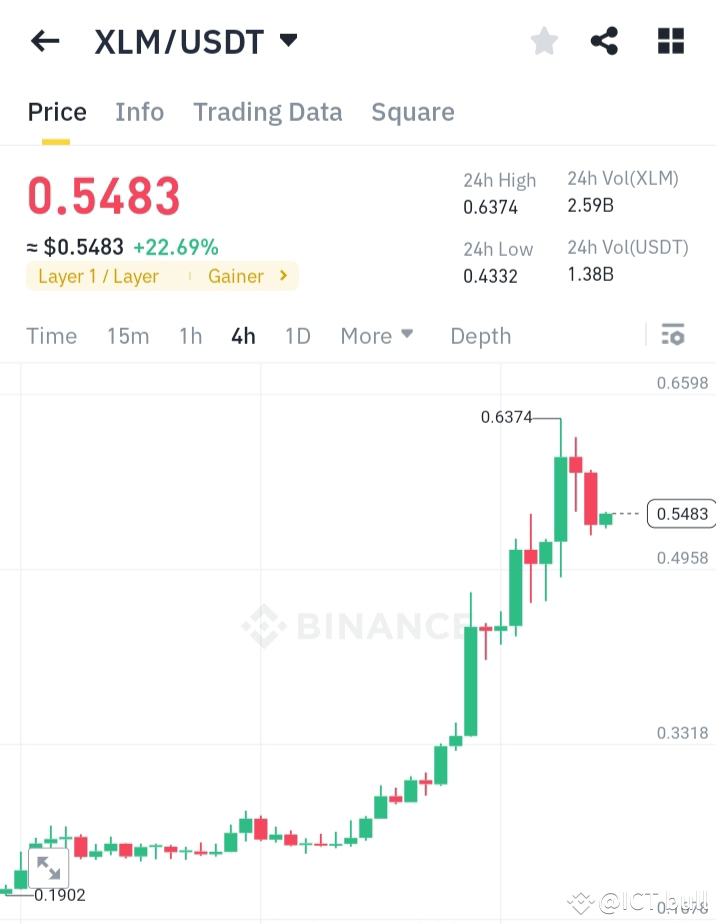Viewport: 716px width, 924px height.
Task: Select the Square tab link
Action: point(412,112)
